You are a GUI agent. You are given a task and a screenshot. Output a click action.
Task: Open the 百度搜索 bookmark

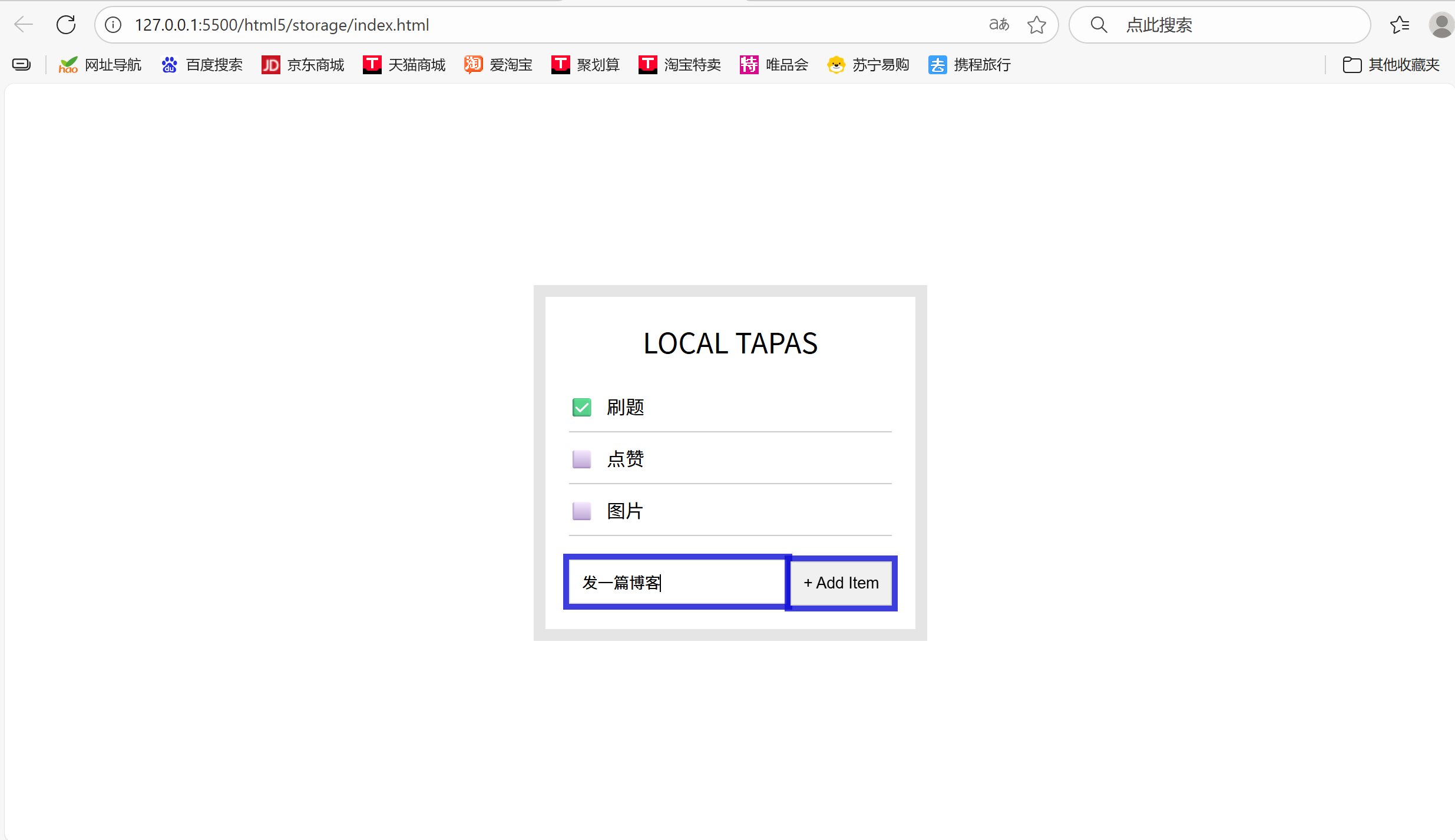point(202,65)
